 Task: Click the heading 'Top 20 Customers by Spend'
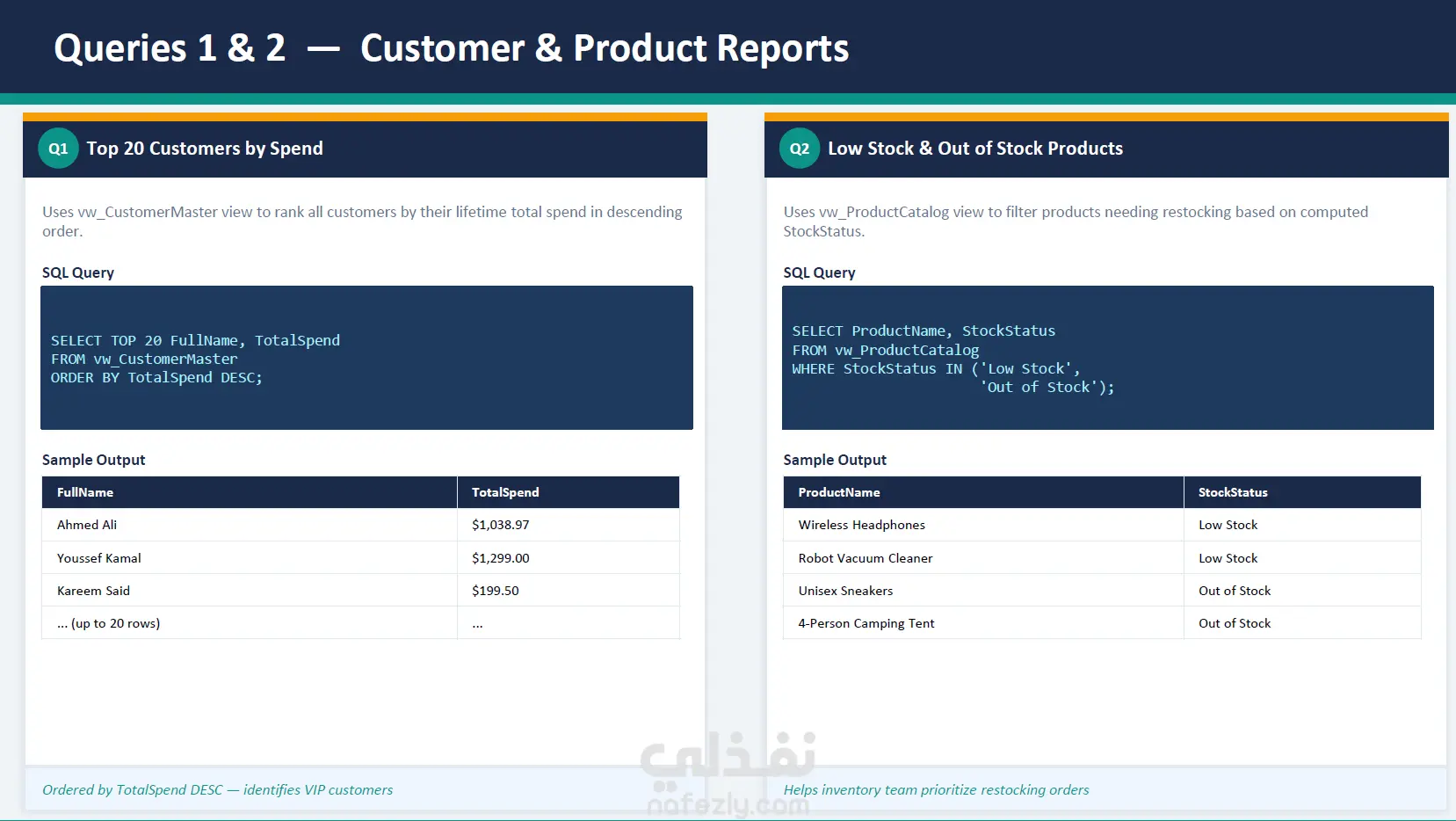[x=205, y=149]
